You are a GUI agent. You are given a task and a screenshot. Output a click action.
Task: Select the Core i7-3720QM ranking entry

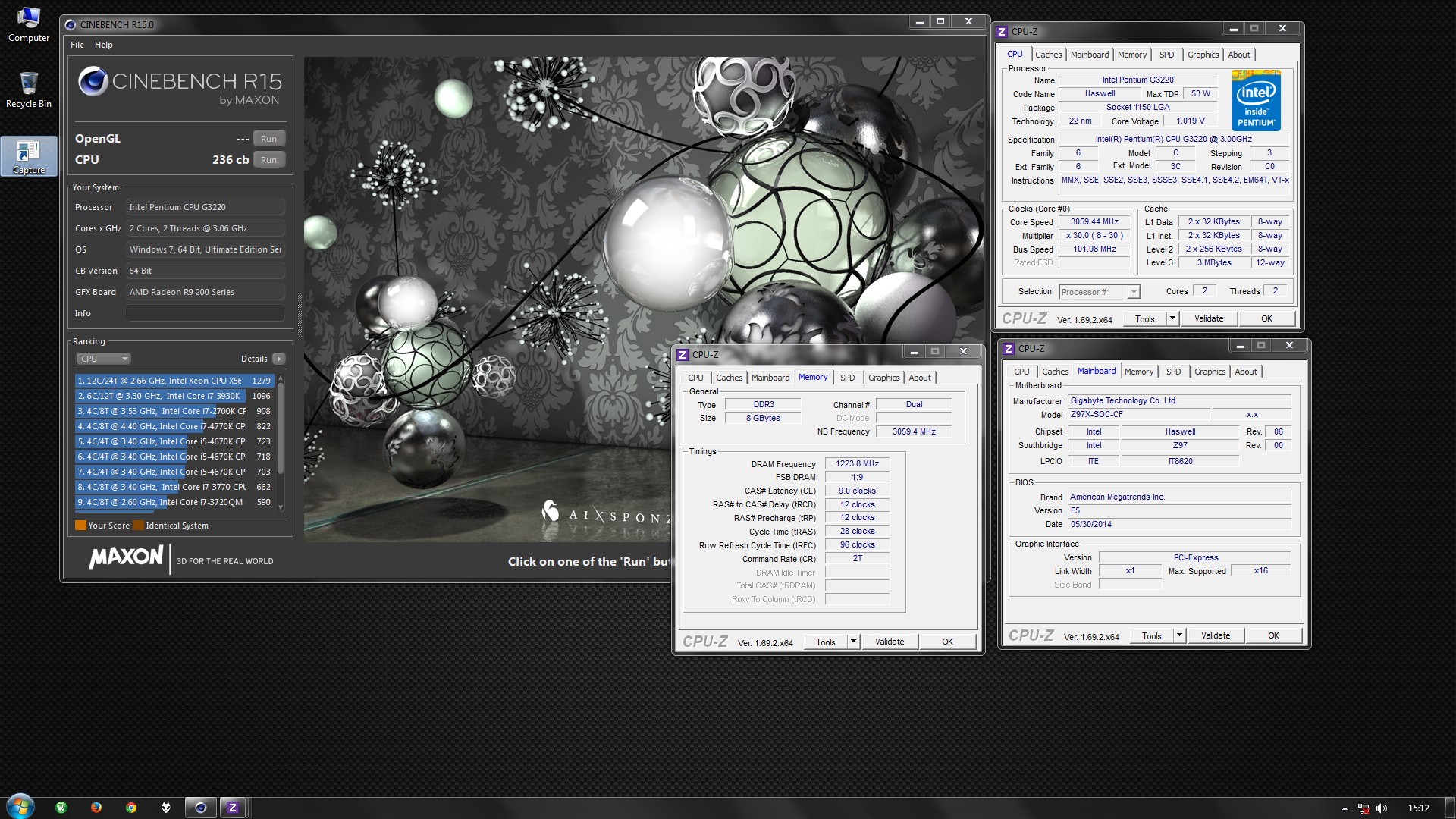click(174, 502)
